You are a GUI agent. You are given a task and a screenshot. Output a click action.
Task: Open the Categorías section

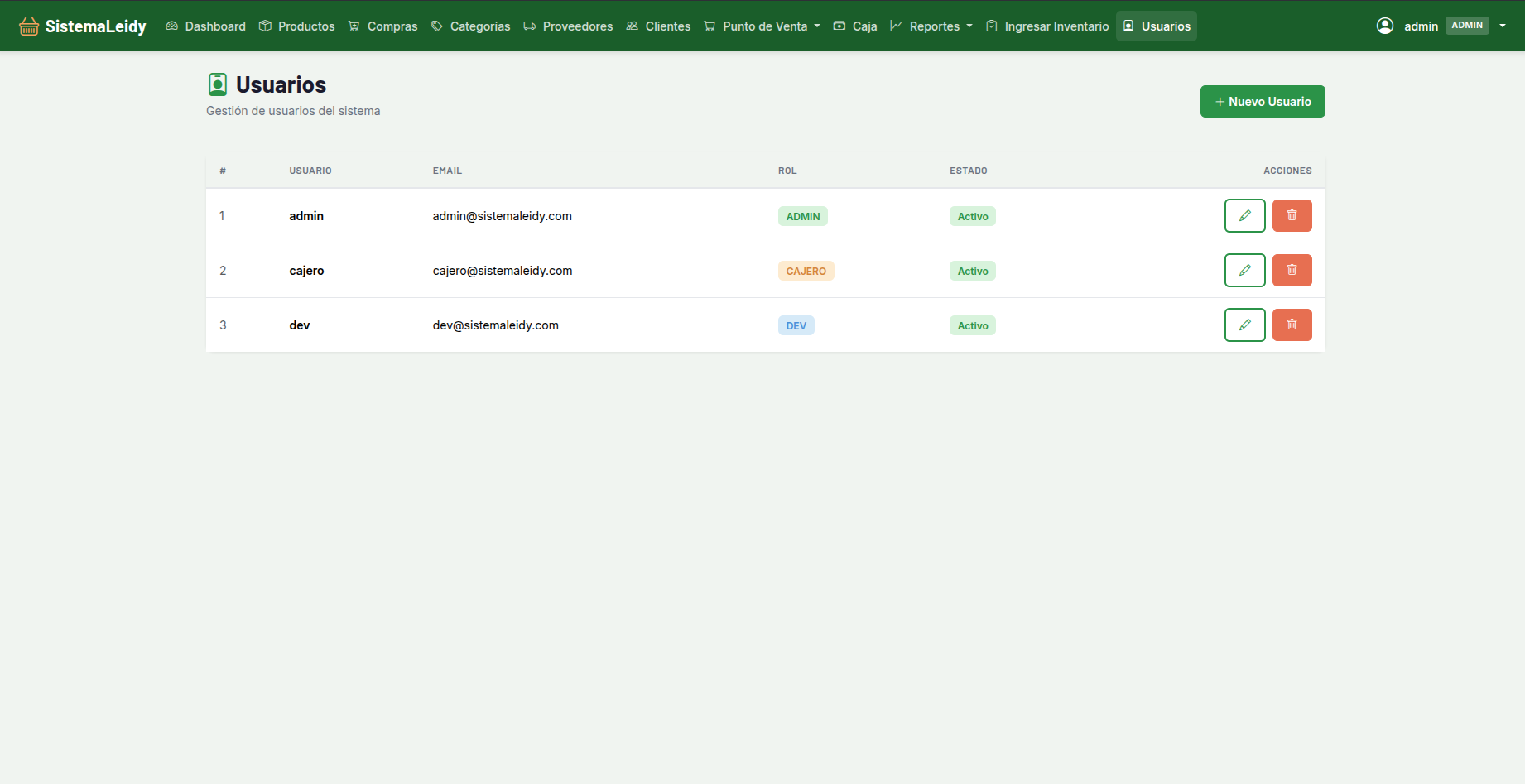471,26
